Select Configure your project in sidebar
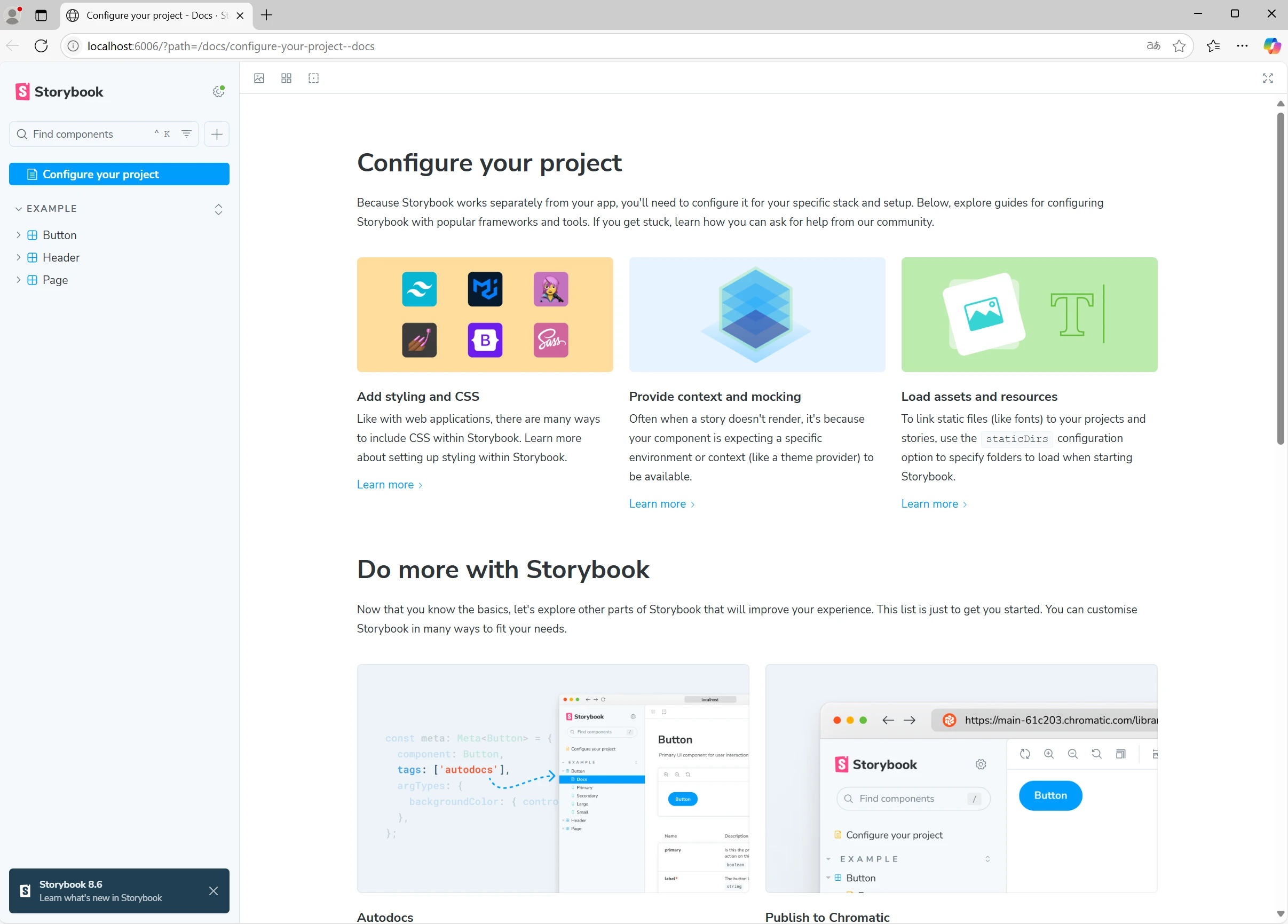The width and height of the screenshot is (1288, 924). [119, 175]
